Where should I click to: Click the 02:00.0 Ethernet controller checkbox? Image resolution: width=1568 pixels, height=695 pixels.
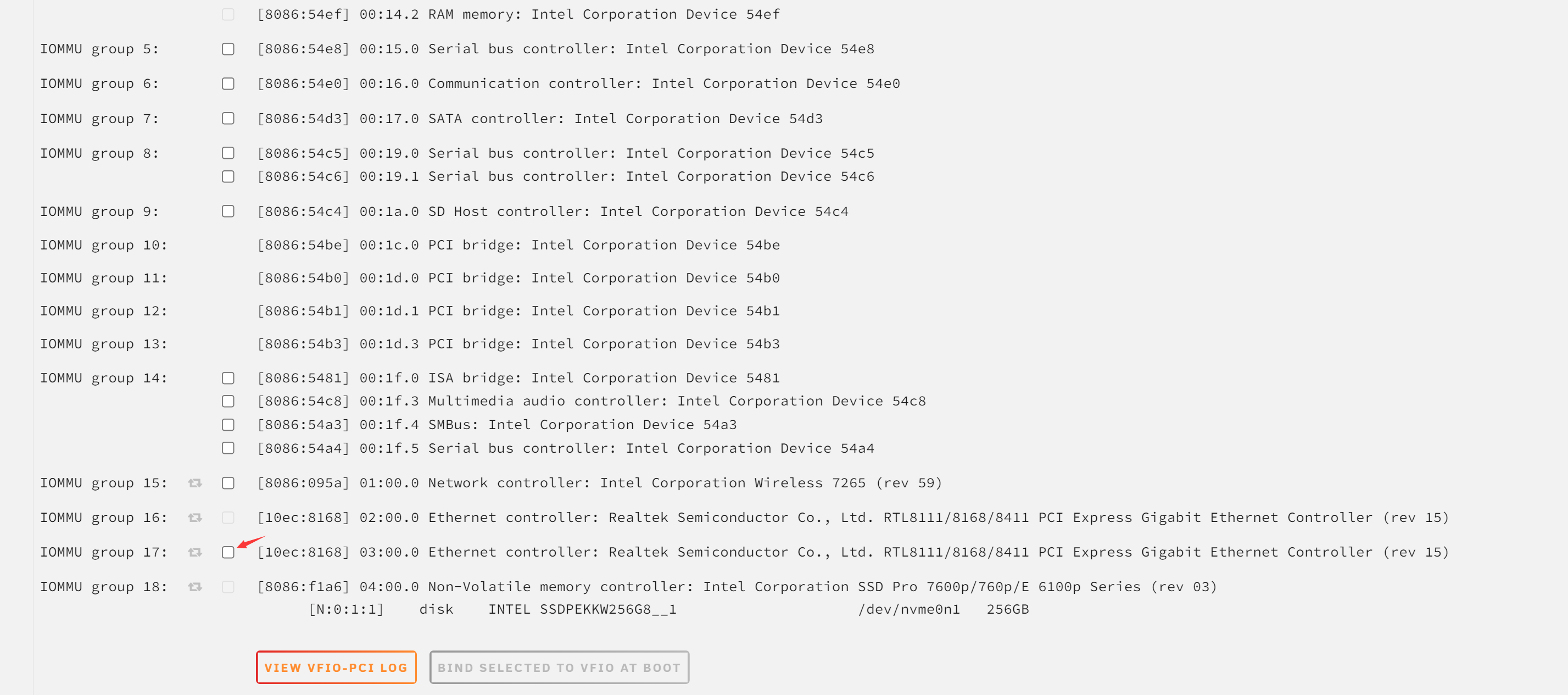pos(228,518)
